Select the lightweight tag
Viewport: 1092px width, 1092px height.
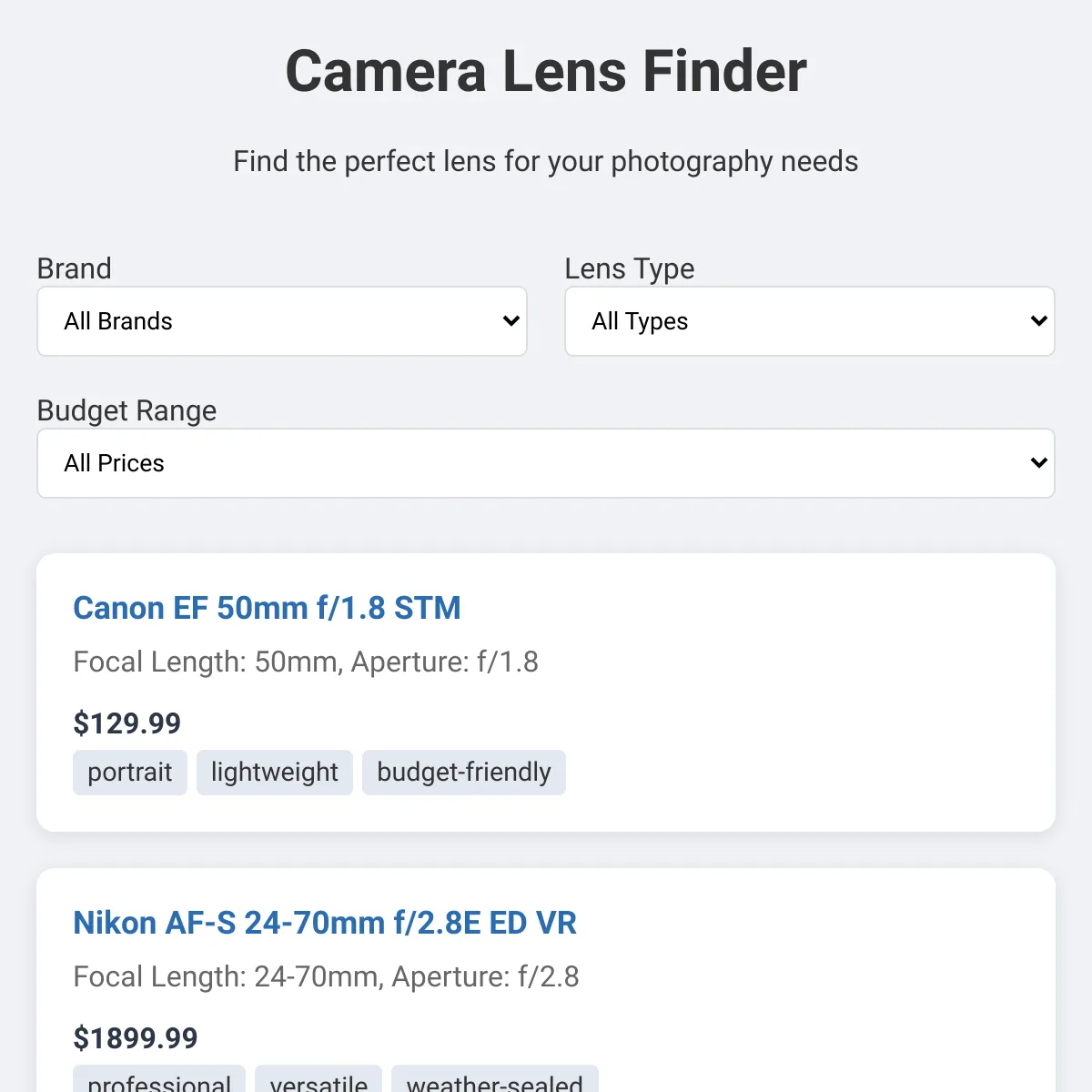(x=275, y=773)
